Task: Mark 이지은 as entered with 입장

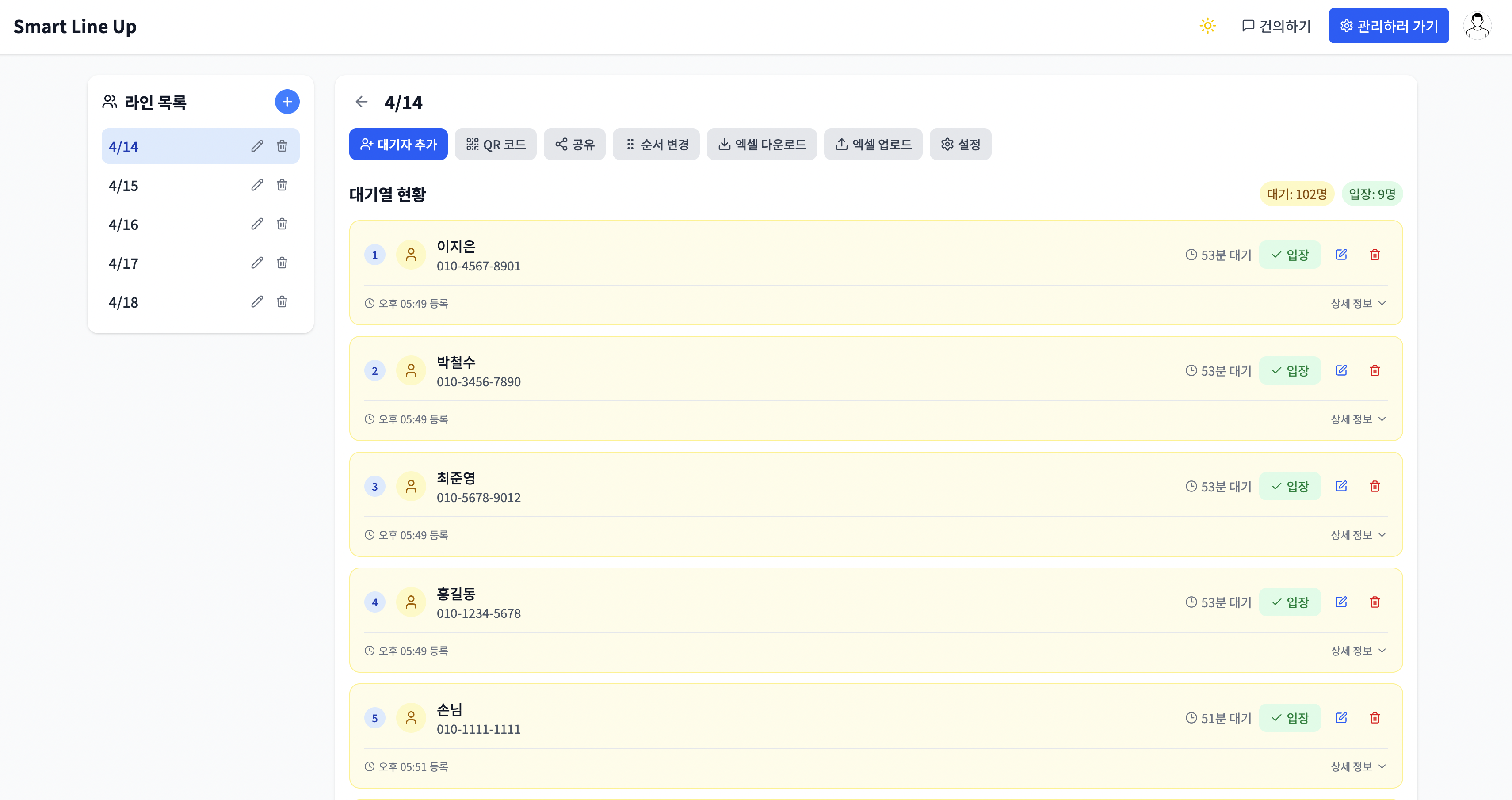Action: click(x=1290, y=255)
